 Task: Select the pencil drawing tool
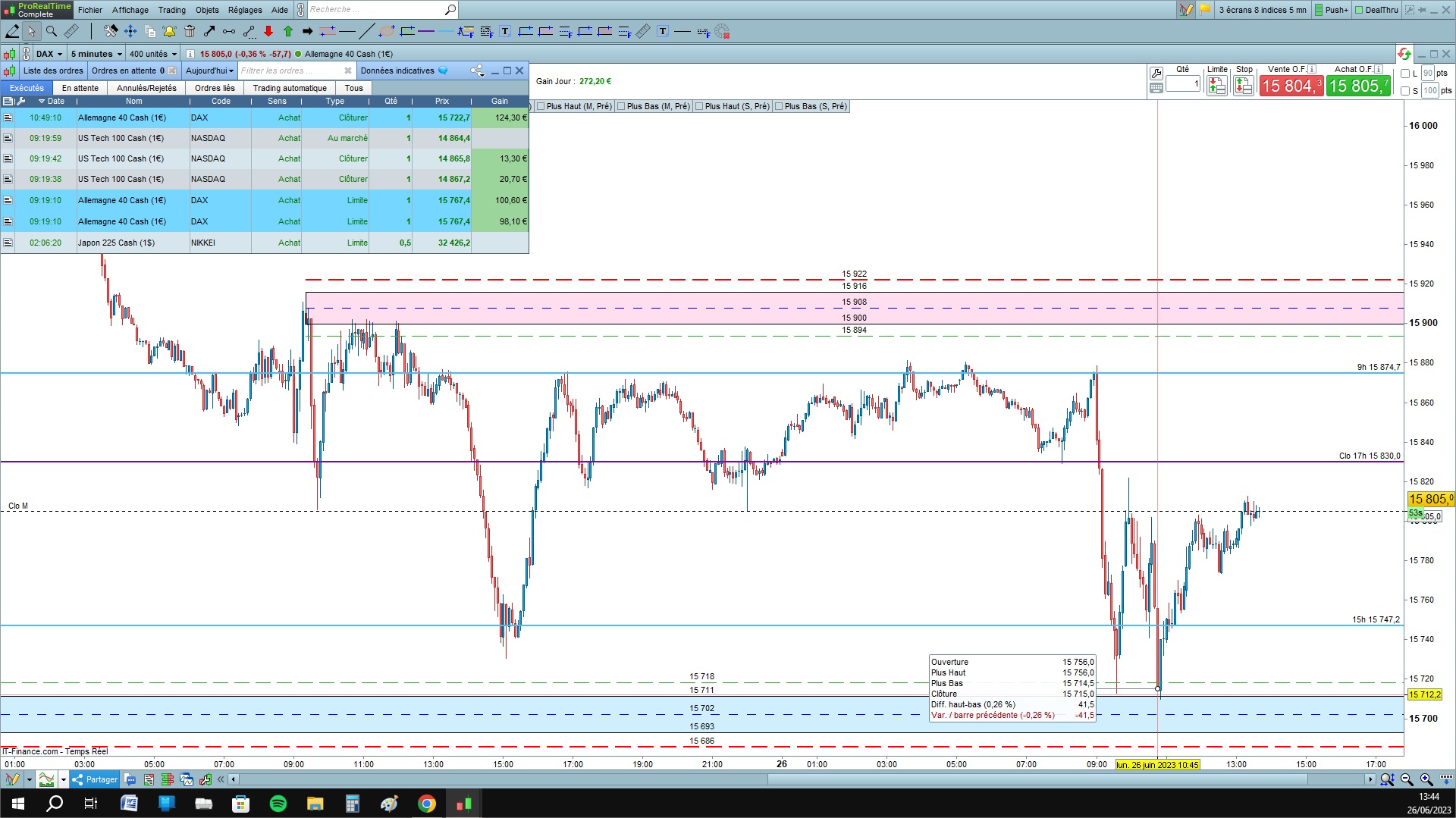point(12,31)
